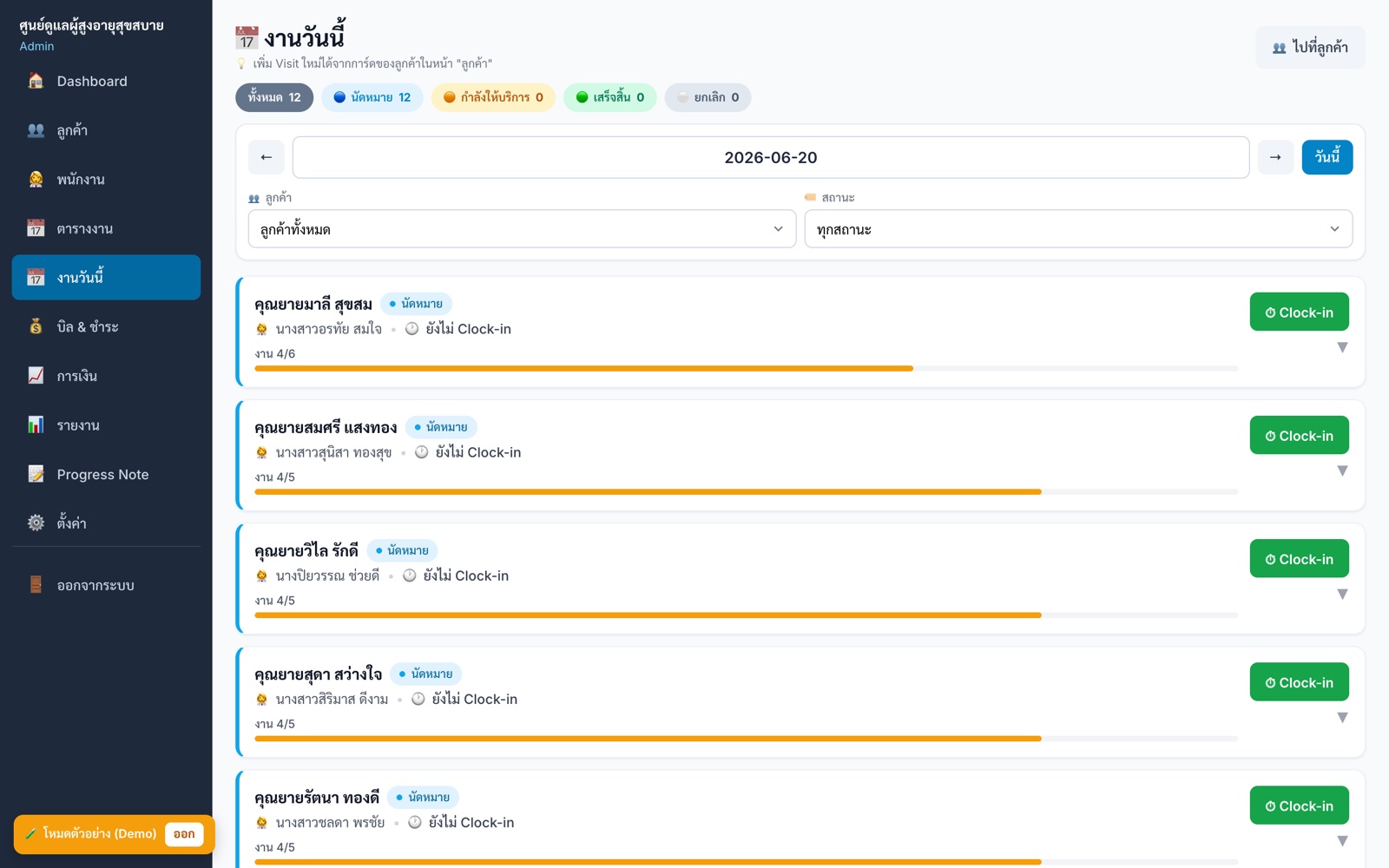Open Dashboard menu item
This screenshot has height=868, width=1389.
point(106,81)
